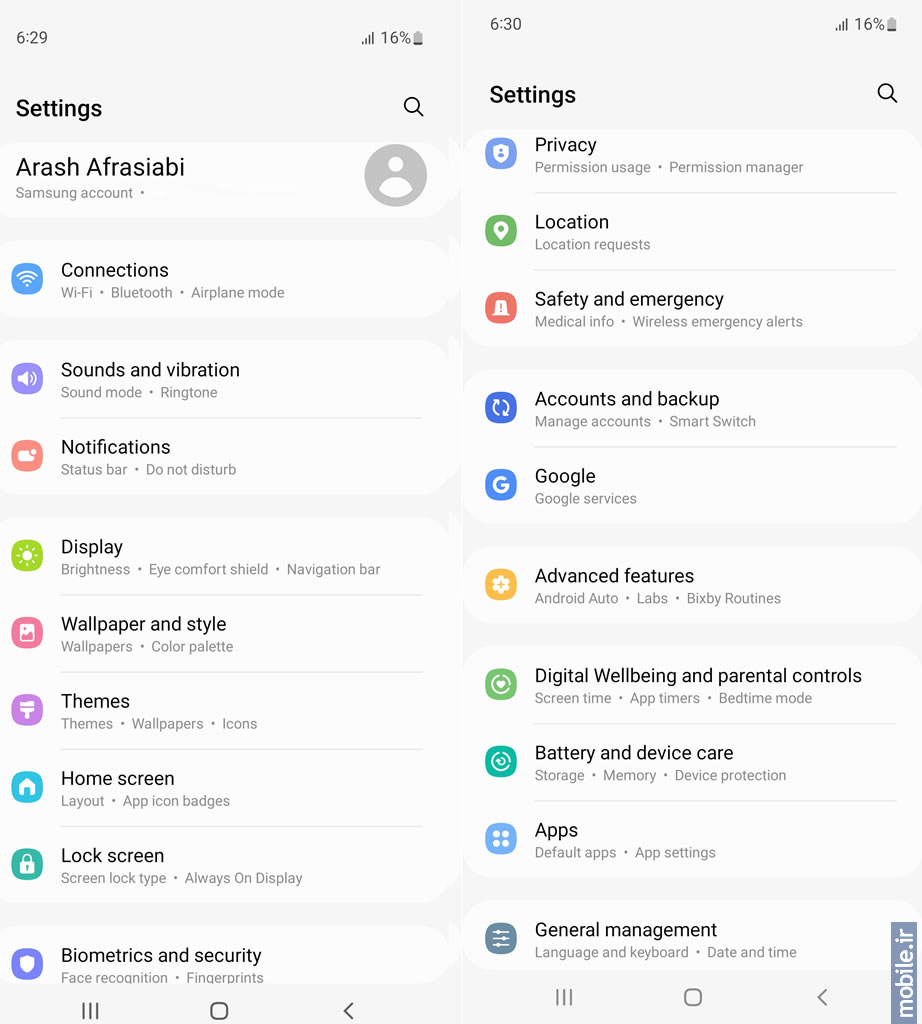Open Accounts and backup
This screenshot has height=1024, width=922.
point(692,408)
